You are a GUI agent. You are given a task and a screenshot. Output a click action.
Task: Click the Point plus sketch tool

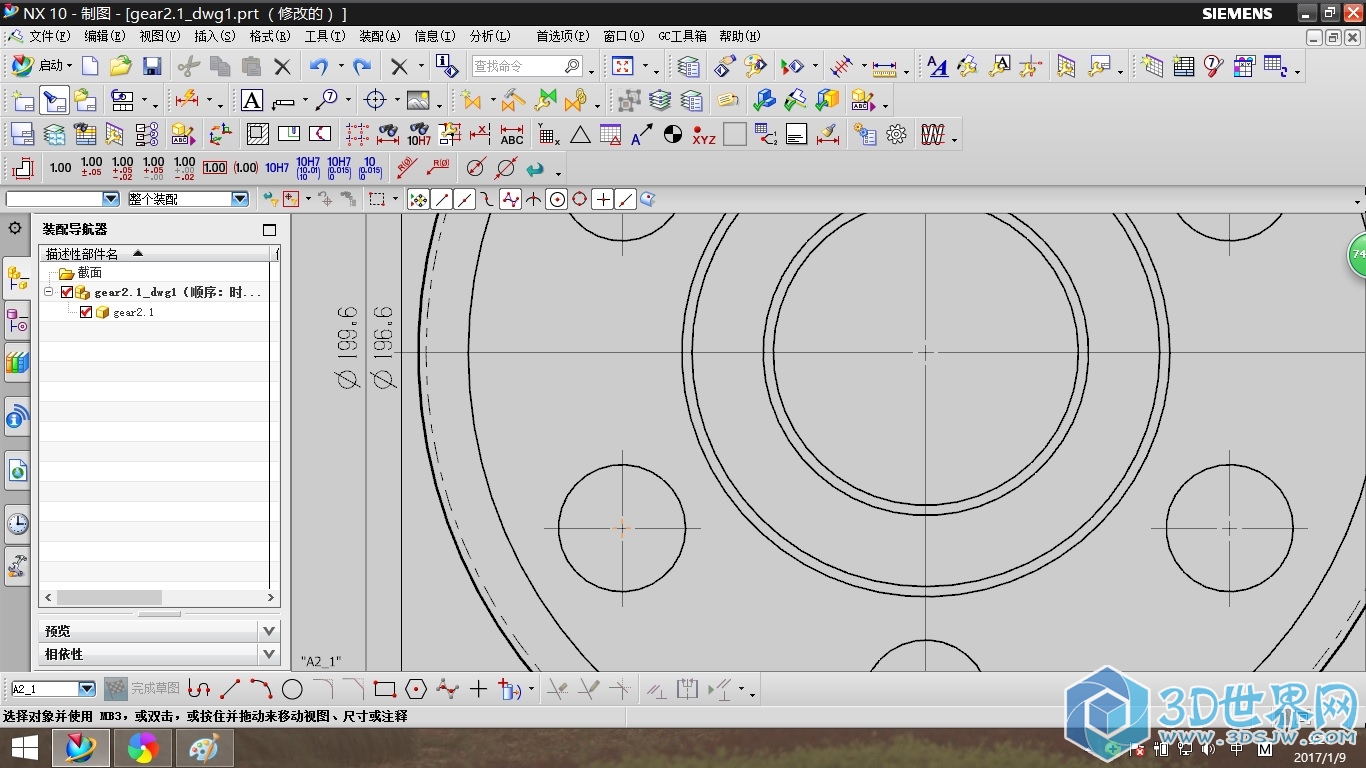click(x=478, y=689)
